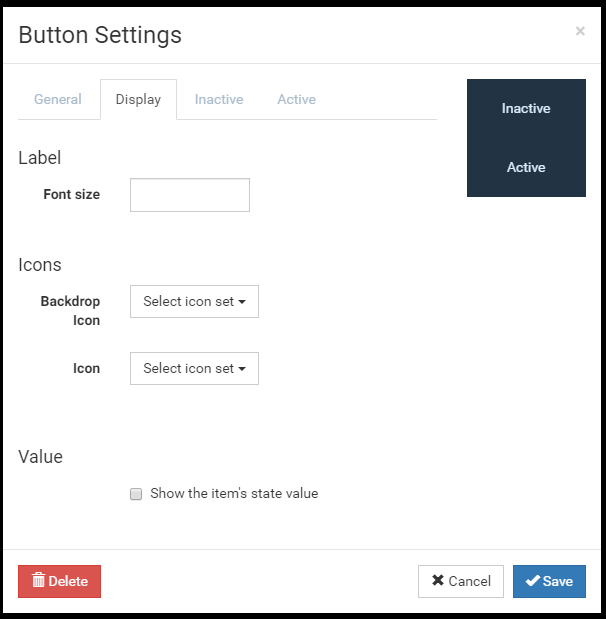This screenshot has height=619, width=606.
Task: Cancel the button settings changes
Action: [461, 581]
